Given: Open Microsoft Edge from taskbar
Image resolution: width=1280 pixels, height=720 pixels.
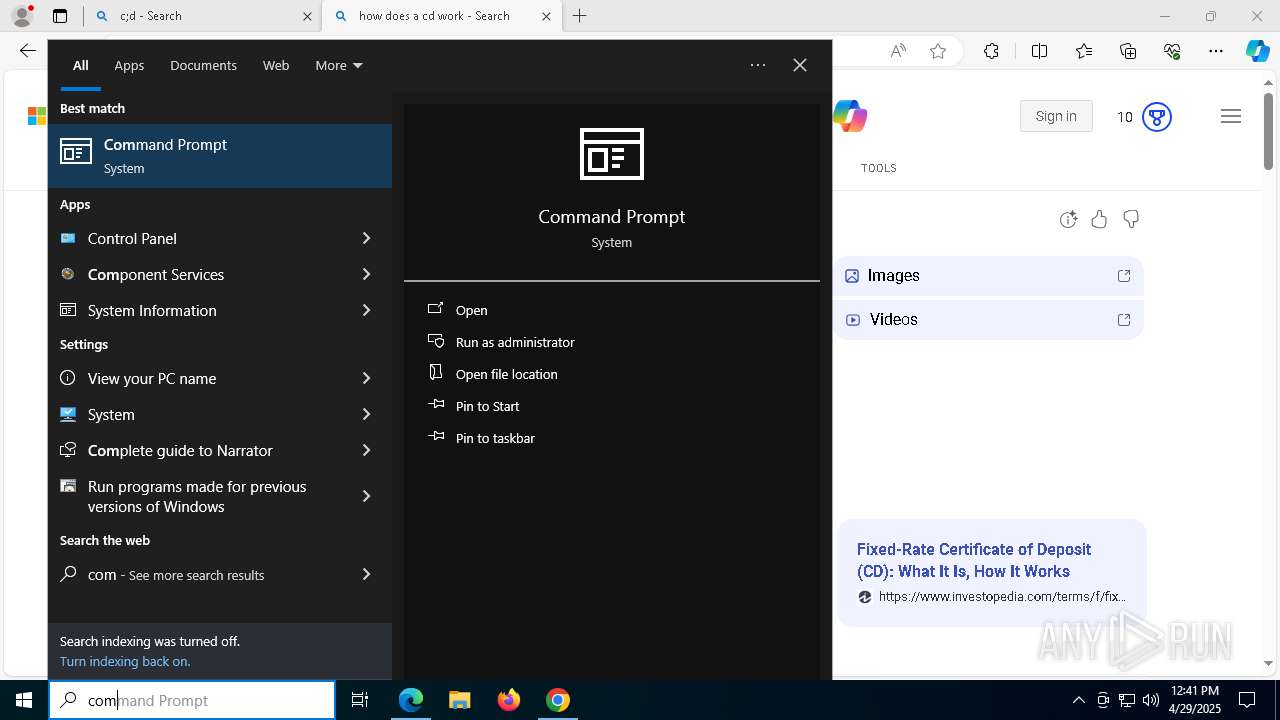Looking at the screenshot, I should click(411, 700).
